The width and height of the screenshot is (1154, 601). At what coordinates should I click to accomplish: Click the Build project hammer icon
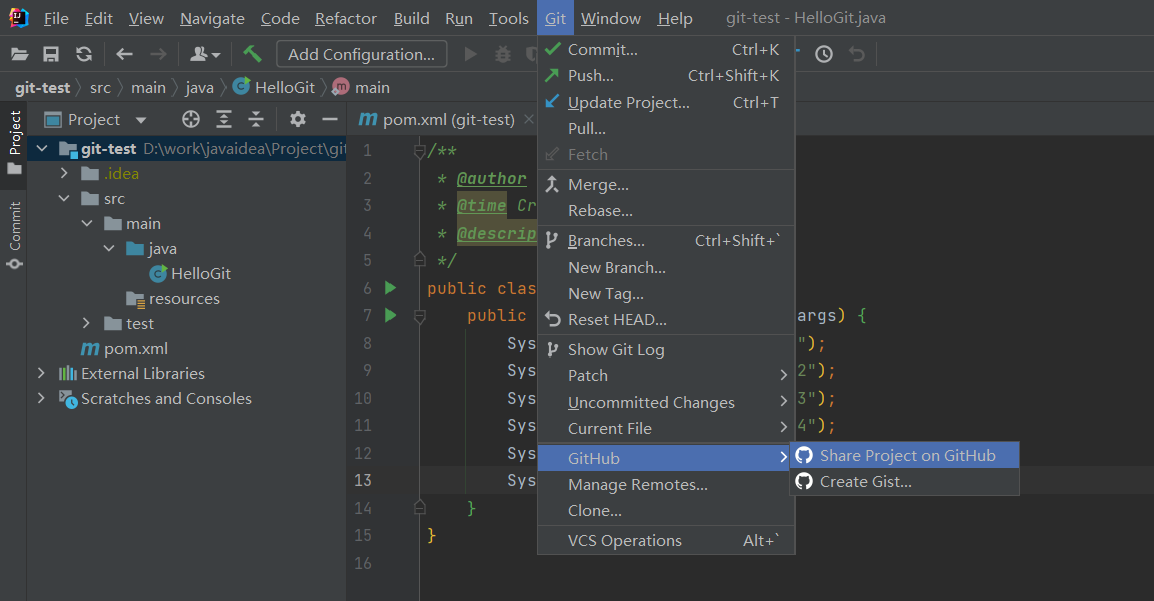point(252,54)
